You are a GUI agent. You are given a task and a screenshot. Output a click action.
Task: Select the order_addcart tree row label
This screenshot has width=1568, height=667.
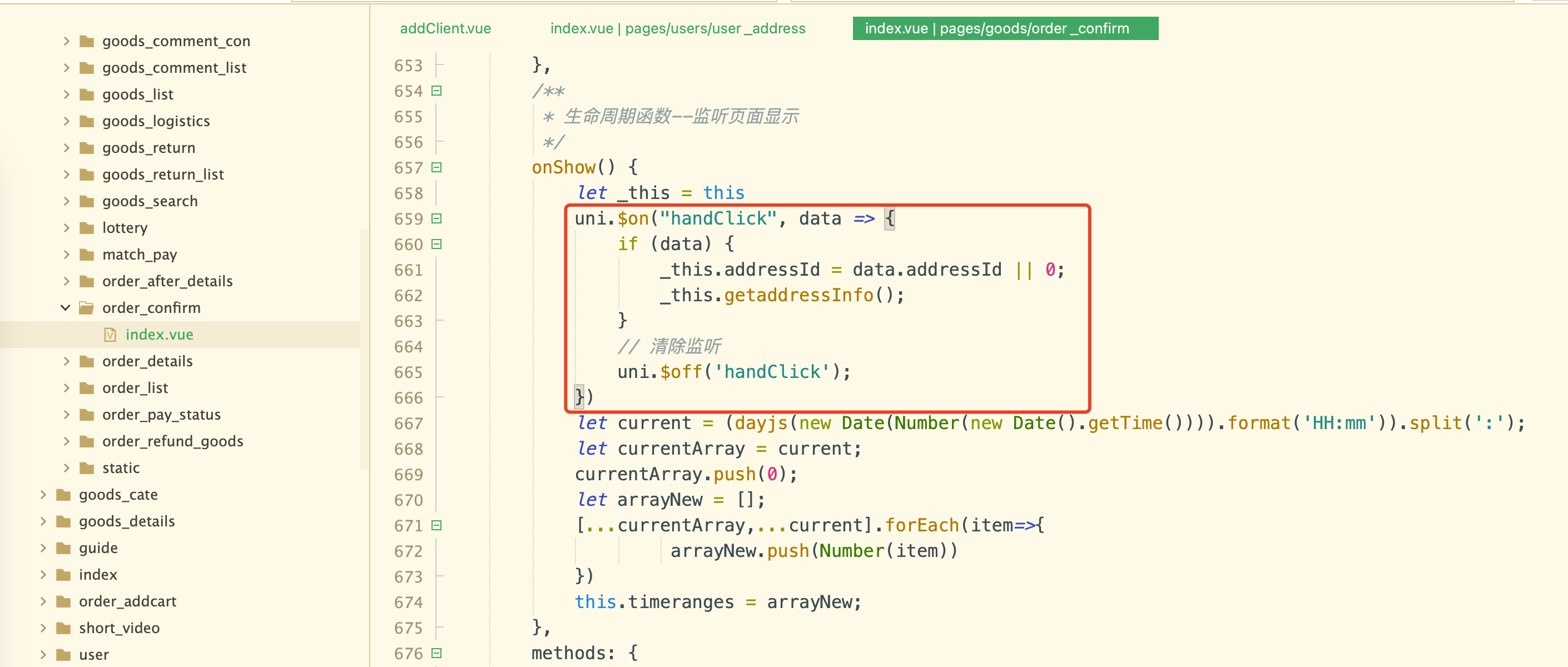tap(127, 602)
